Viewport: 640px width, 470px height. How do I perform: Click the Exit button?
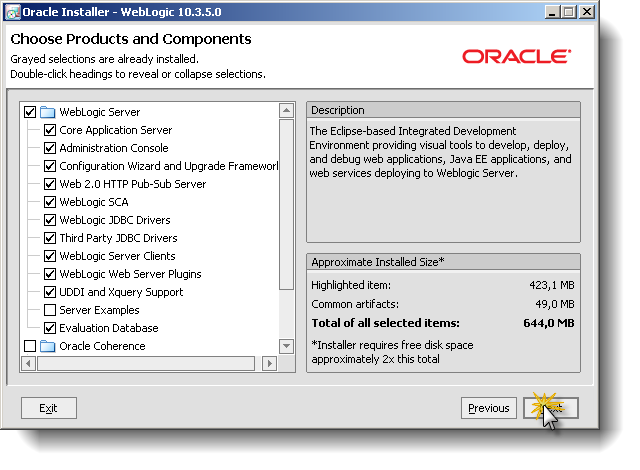pyautogui.click(x=49, y=408)
